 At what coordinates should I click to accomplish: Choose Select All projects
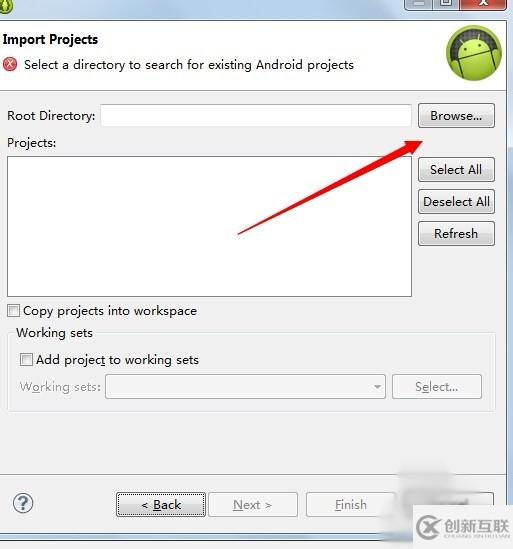(456, 169)
